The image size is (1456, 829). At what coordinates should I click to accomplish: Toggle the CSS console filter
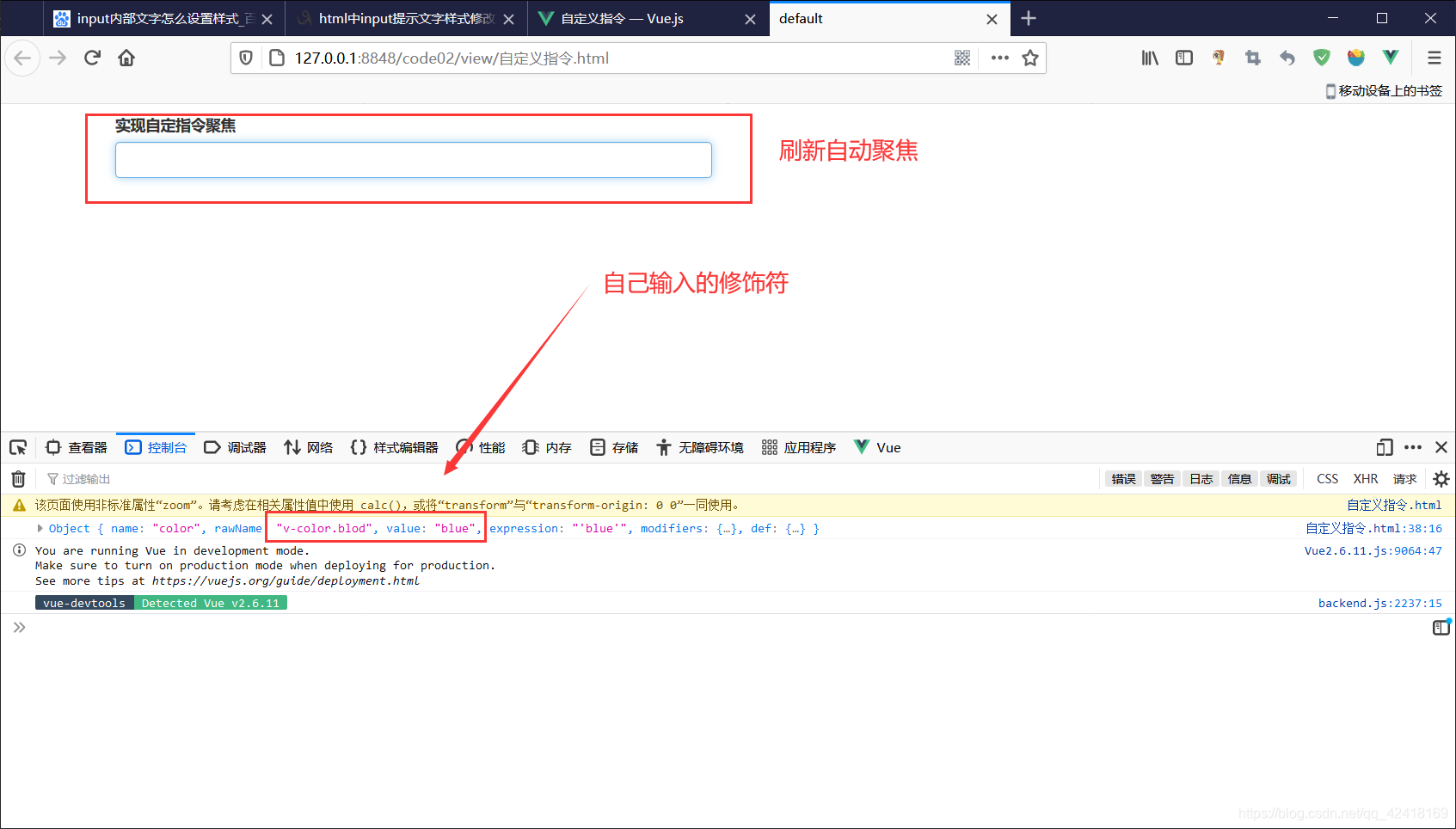tap(1327, 479)
